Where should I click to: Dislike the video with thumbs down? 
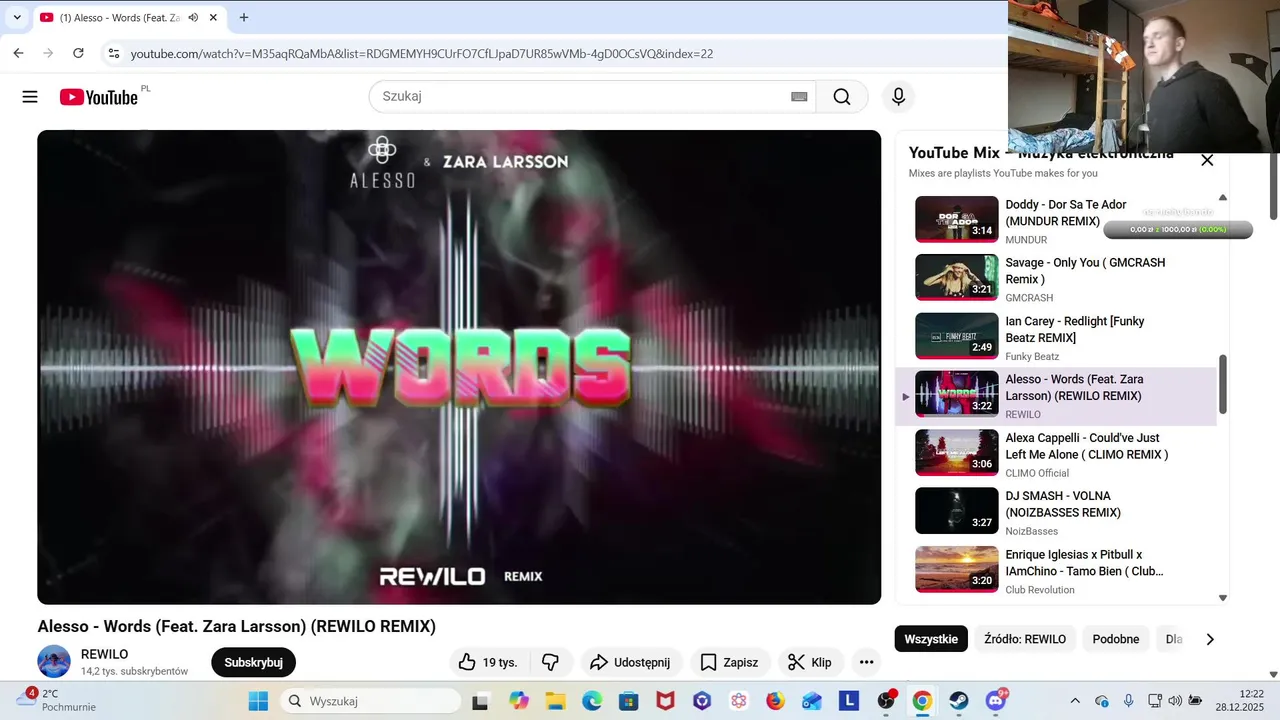pyautogui.click(x=550, y=662)
